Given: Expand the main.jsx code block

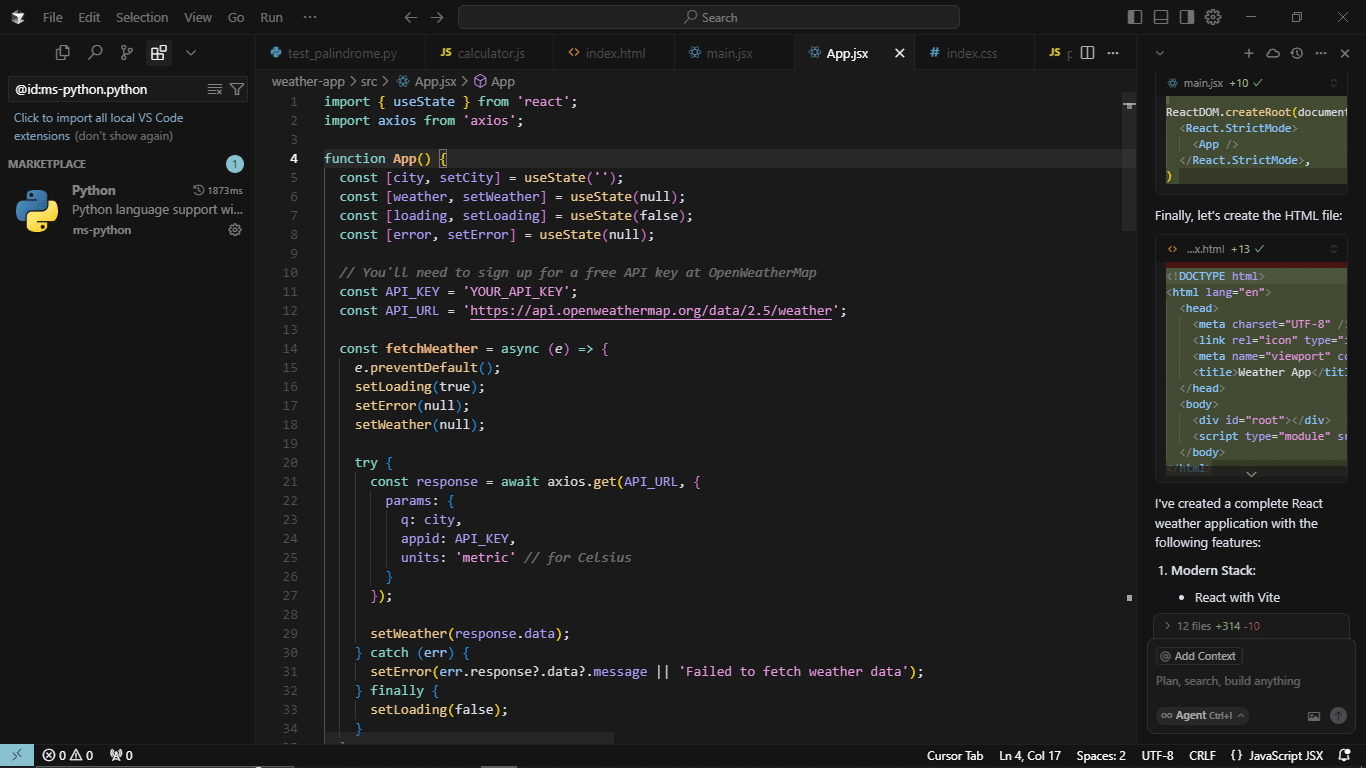Looking at the screenshot, I should pyautogui.click(x=1334, y=83).
